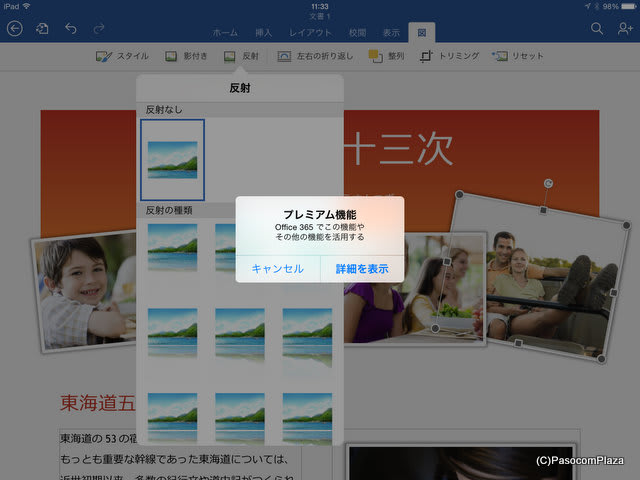Screen dimensions: 640x480
Task: Choose right thumbnail in bottom reflection row
Action: tap(307, 418)
